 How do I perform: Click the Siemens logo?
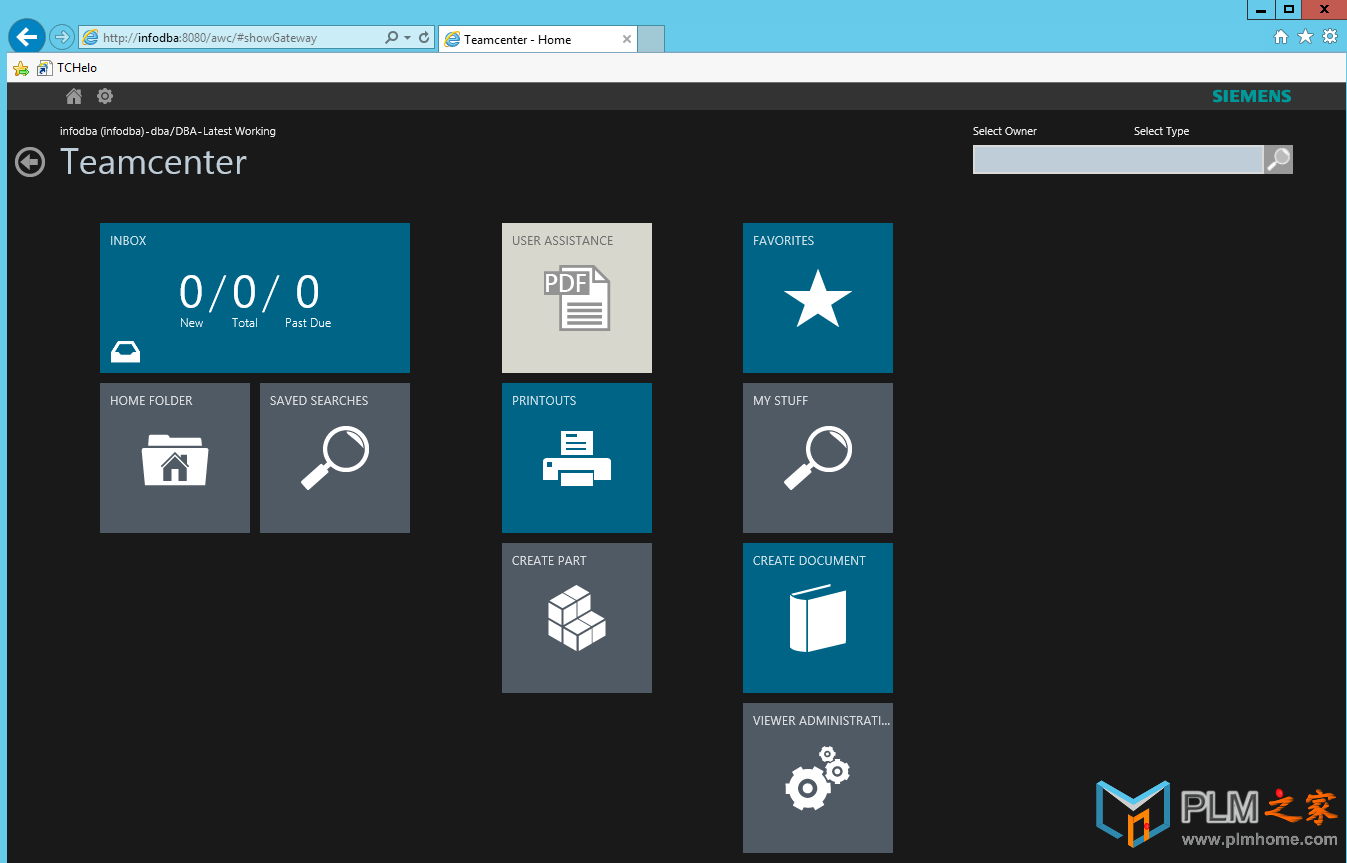point(1252,96)
